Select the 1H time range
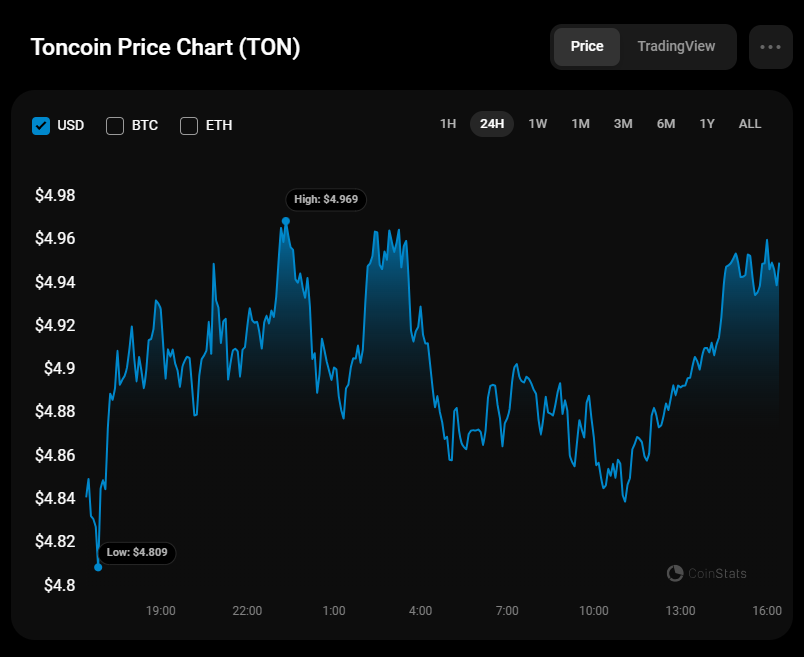Image resolution: width=804 pixels, height=657 pixels. pos(448,124)
